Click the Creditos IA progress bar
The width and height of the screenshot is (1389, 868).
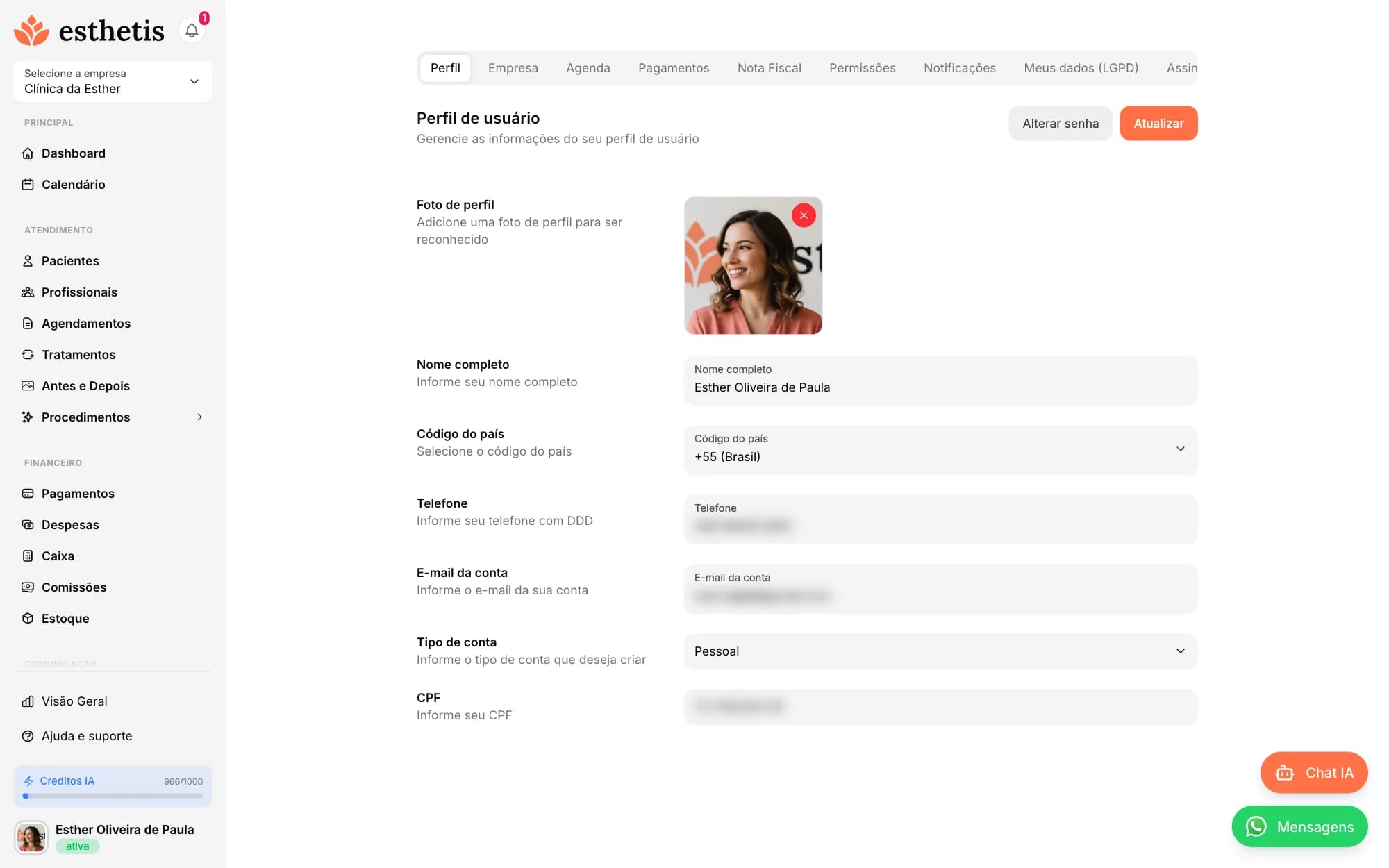click(x=113, y=796)
